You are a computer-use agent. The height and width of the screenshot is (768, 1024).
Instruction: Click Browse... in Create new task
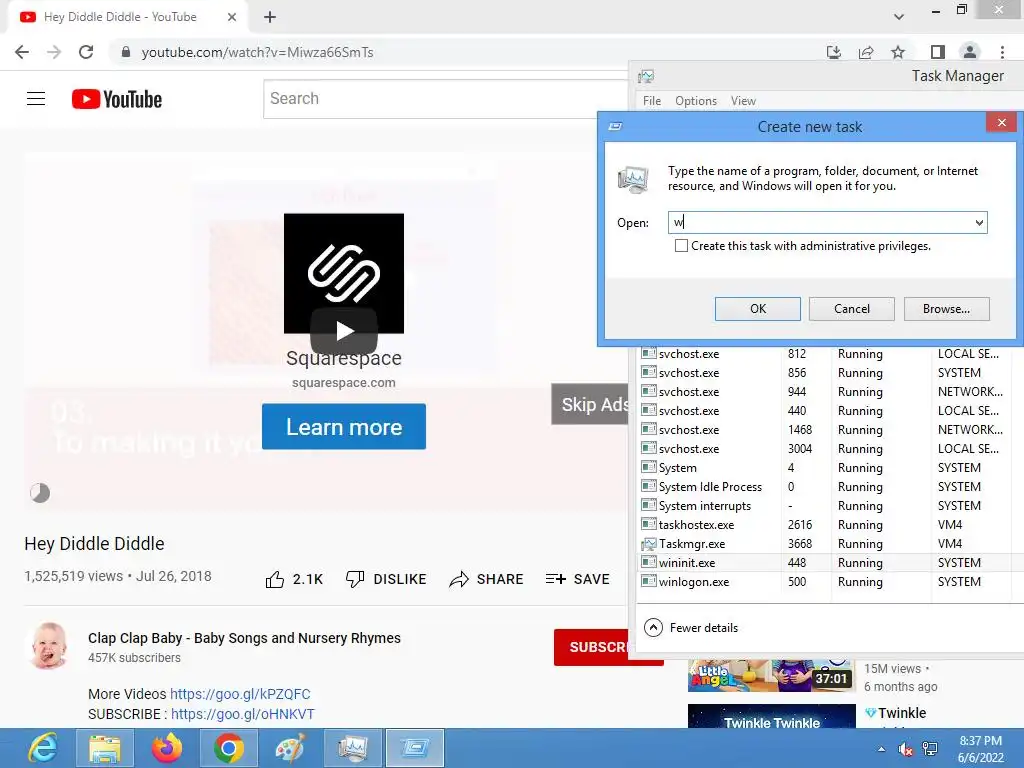pos(946,309)
